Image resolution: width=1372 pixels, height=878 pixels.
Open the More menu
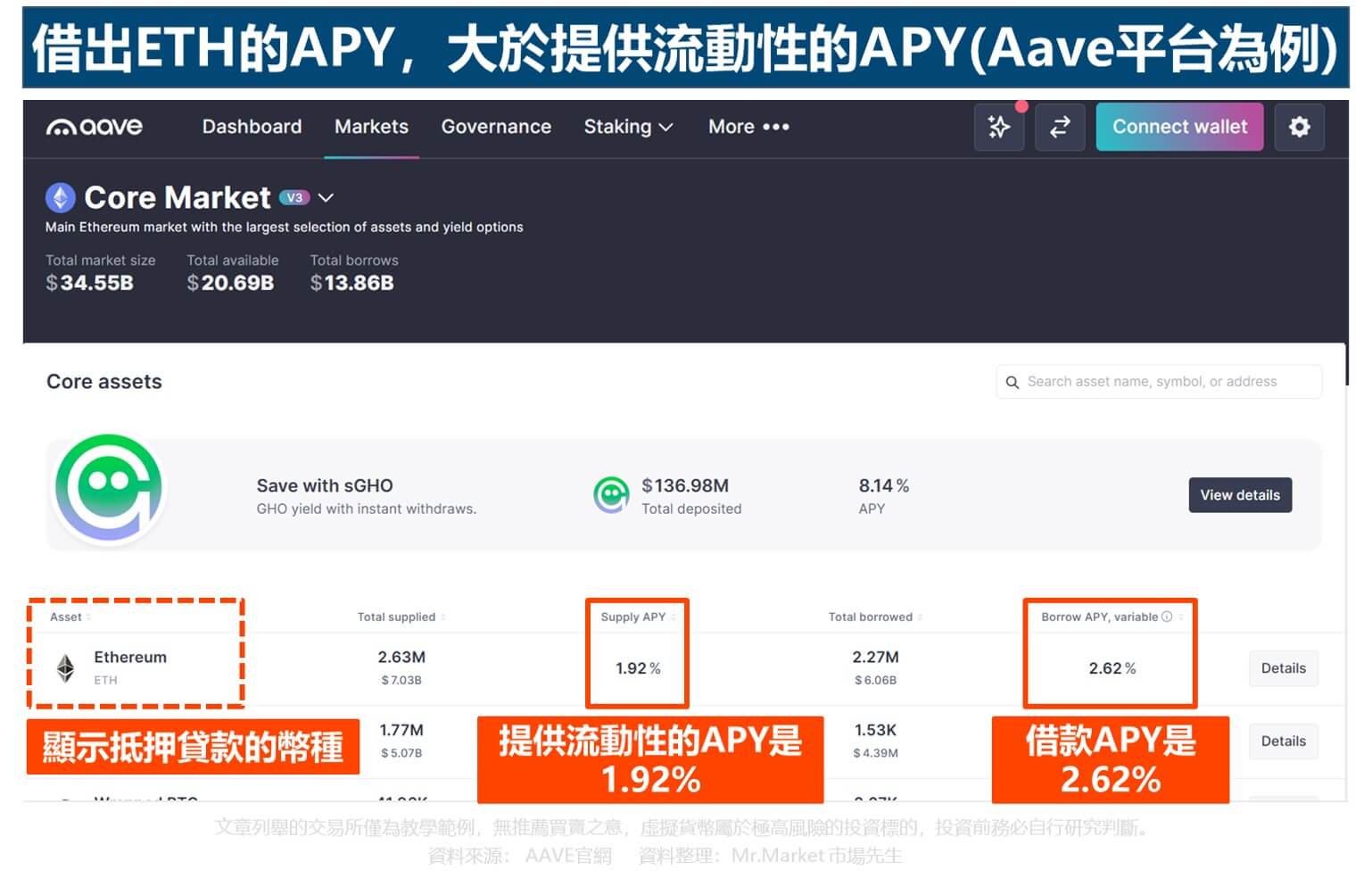pos(748,127)
